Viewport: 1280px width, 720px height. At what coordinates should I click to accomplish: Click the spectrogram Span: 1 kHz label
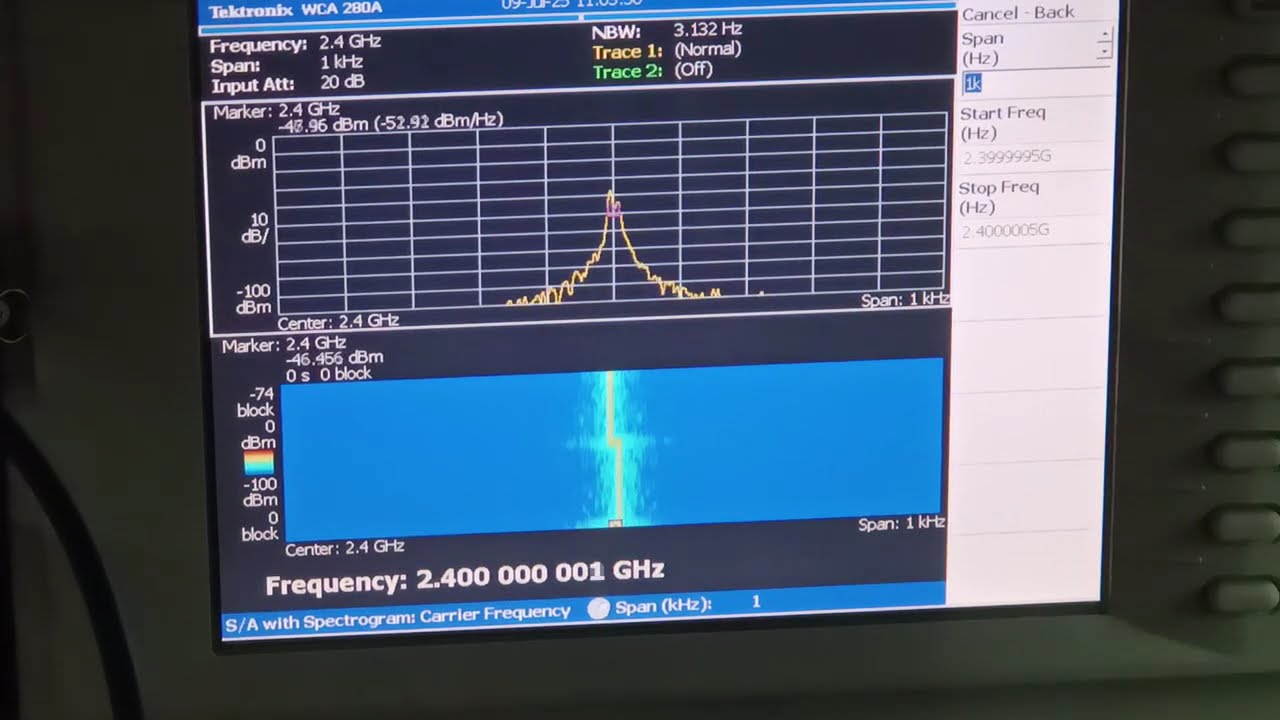click(901, 524)
